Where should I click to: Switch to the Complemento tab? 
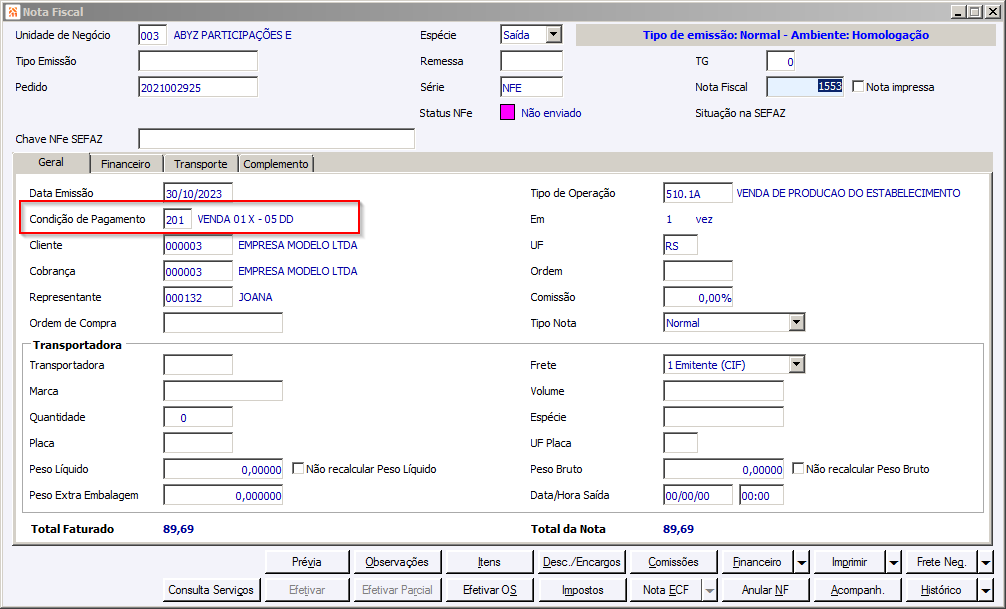pyautogui.click(x=276, y=164)
